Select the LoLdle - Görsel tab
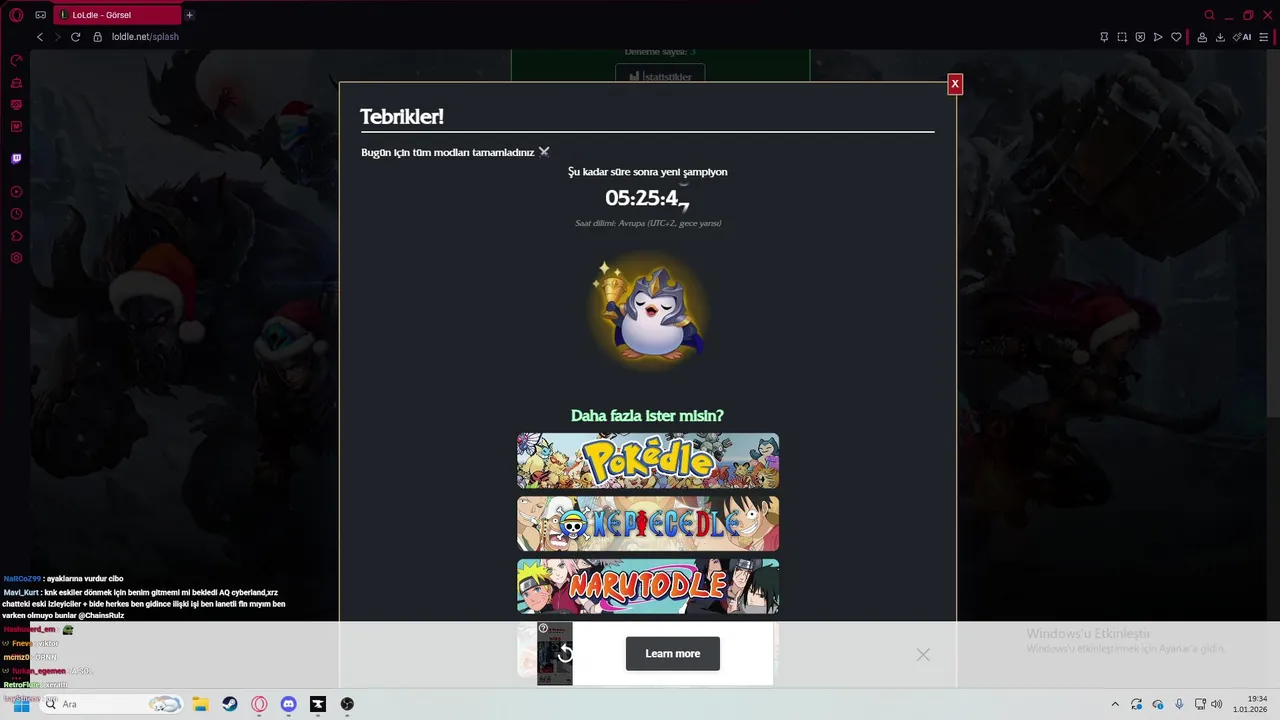Screen dimensions: 1280x720 115,15
